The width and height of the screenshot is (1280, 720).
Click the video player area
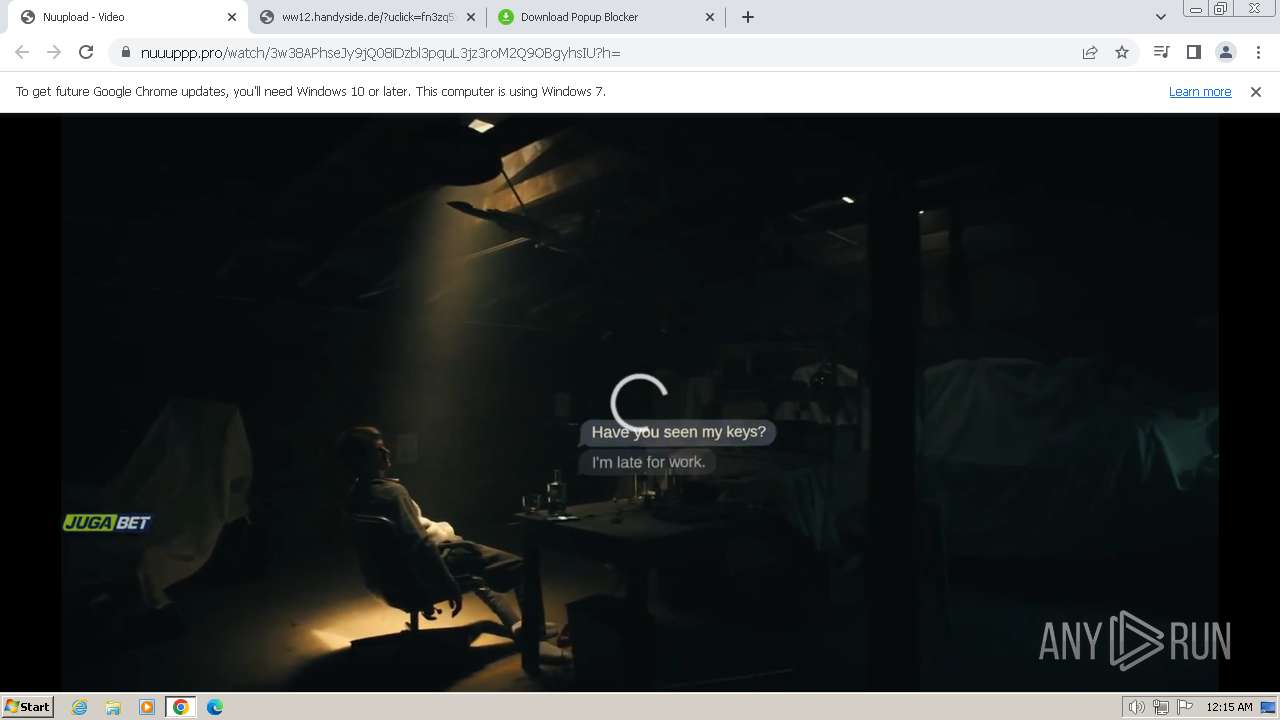point(640,401)
